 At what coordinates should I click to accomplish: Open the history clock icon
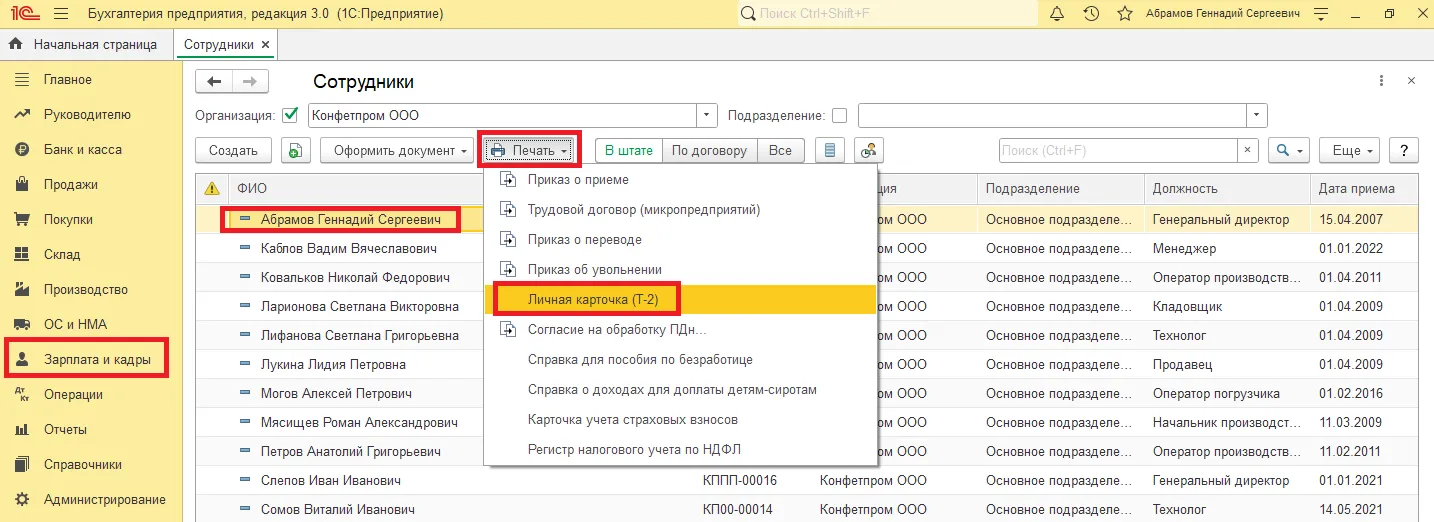[x=1091, y=14]
